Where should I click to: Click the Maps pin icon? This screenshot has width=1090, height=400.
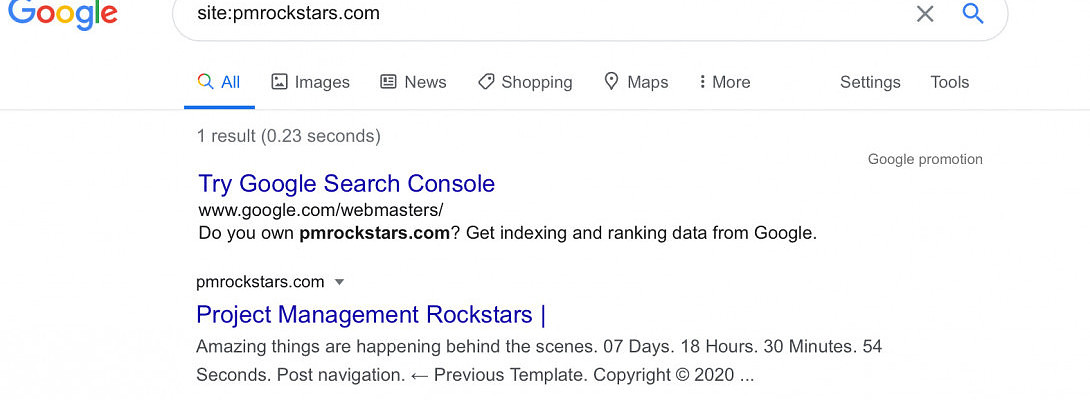click(x=612, y=82)
